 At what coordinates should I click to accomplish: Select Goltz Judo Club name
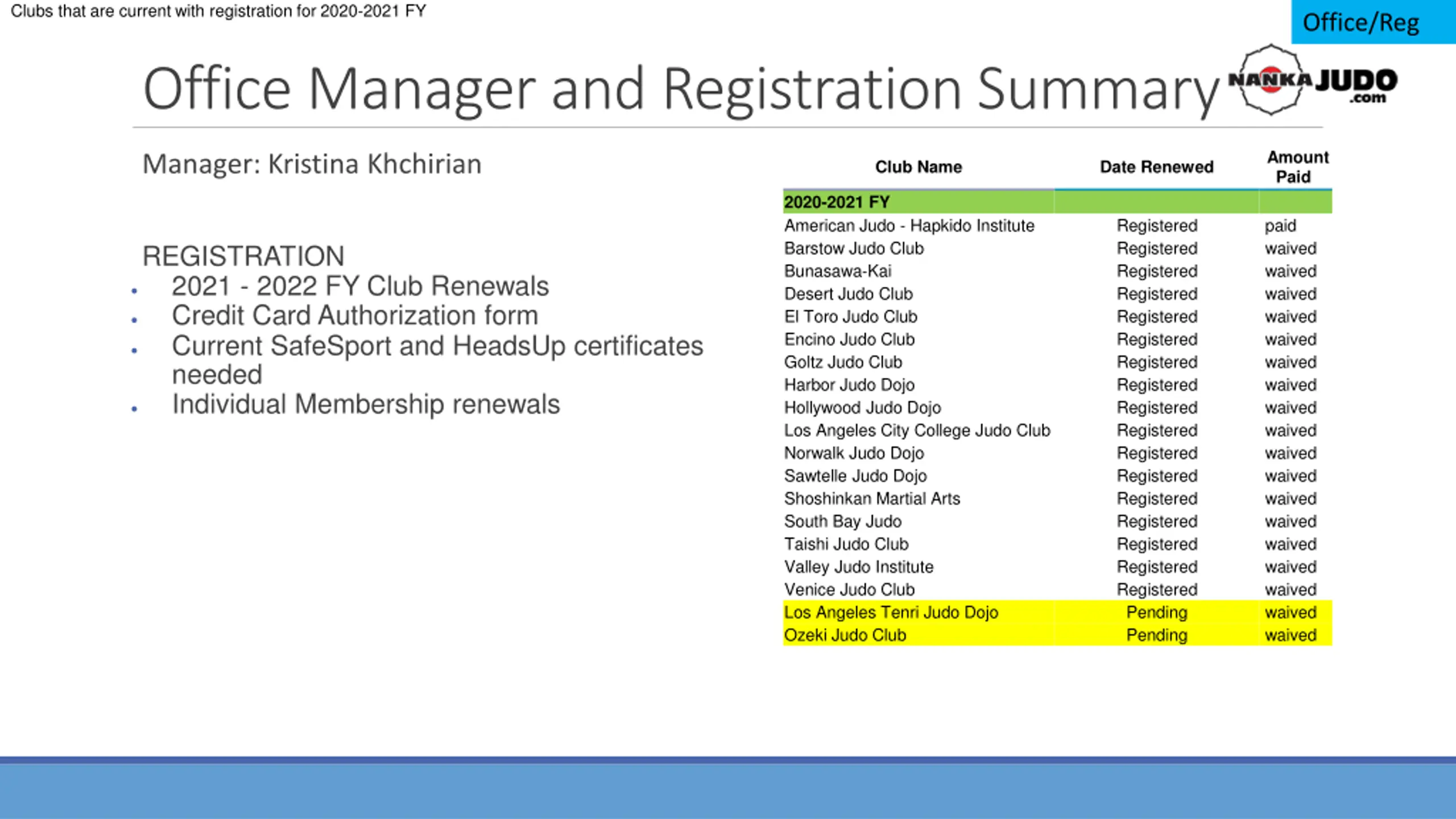[843, 362]
